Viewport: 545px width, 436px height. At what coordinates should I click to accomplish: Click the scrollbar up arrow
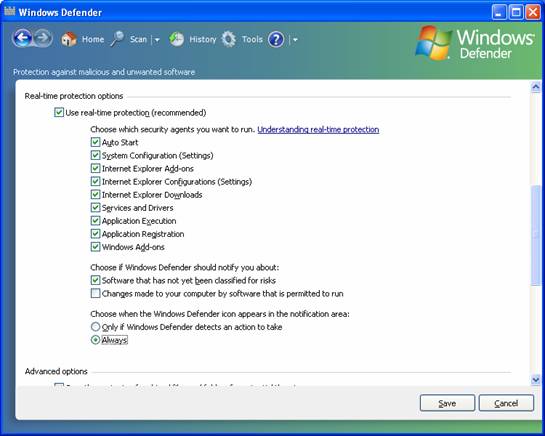coord(536,87)
